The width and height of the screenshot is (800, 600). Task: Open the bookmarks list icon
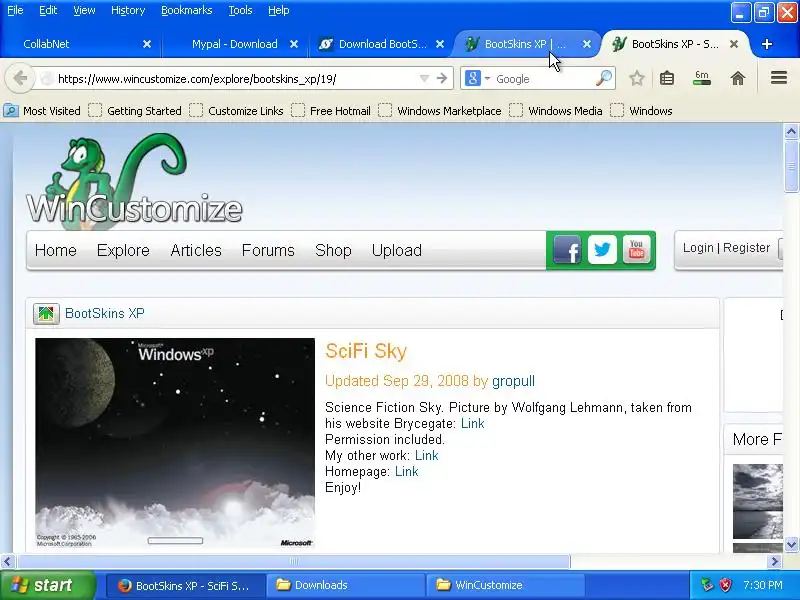(666, 78)
